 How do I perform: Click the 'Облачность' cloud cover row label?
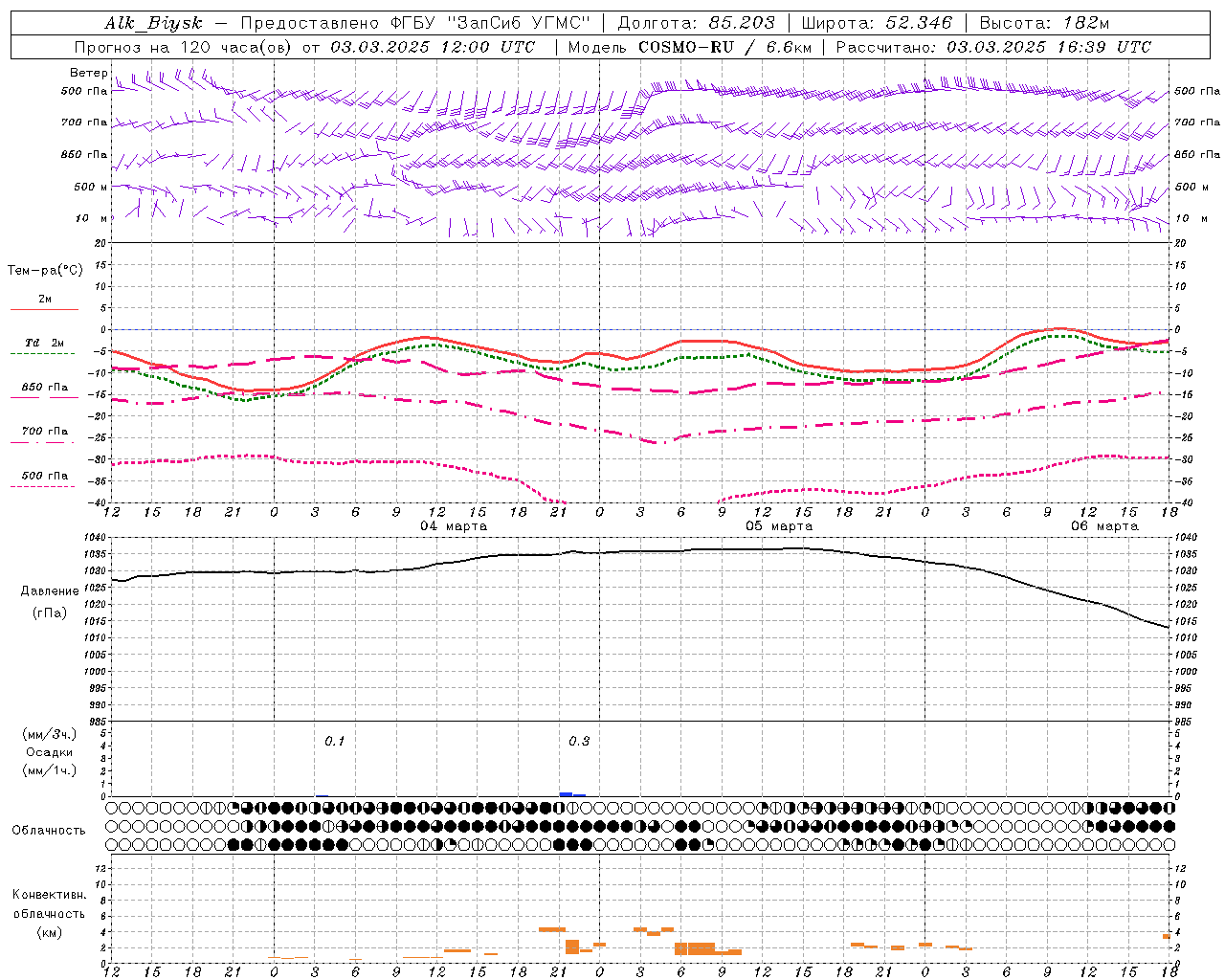coord(49,831)
